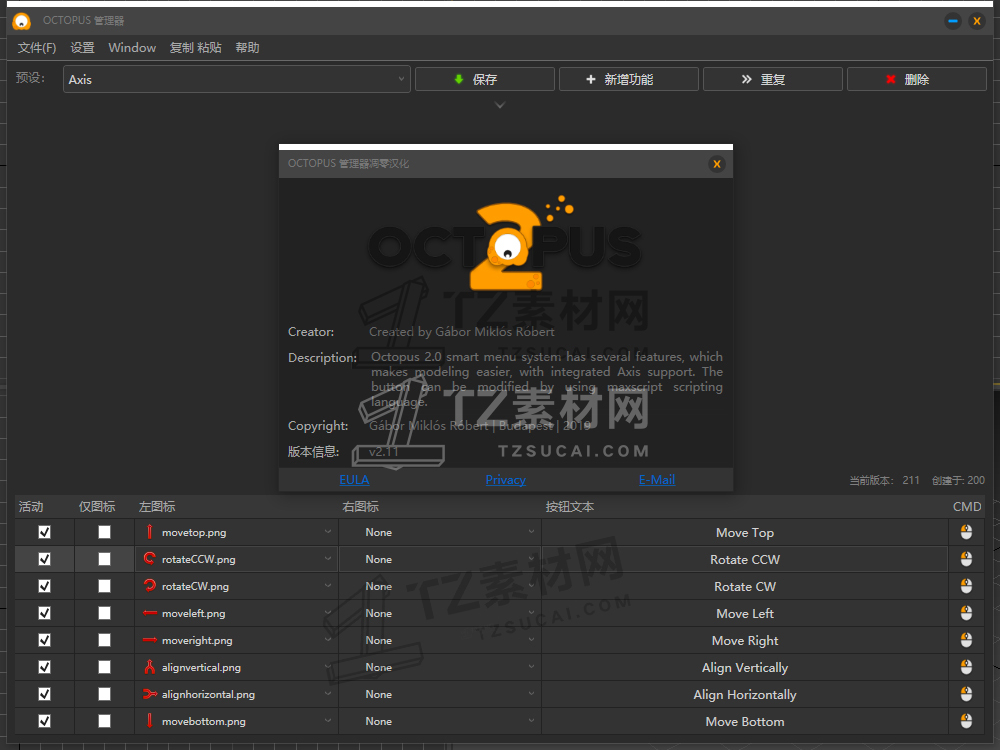Click the movebottom.png red arrow icon
Viewport: 1000px width, 750px height.
pyautogui.click(x=149, y=721)
